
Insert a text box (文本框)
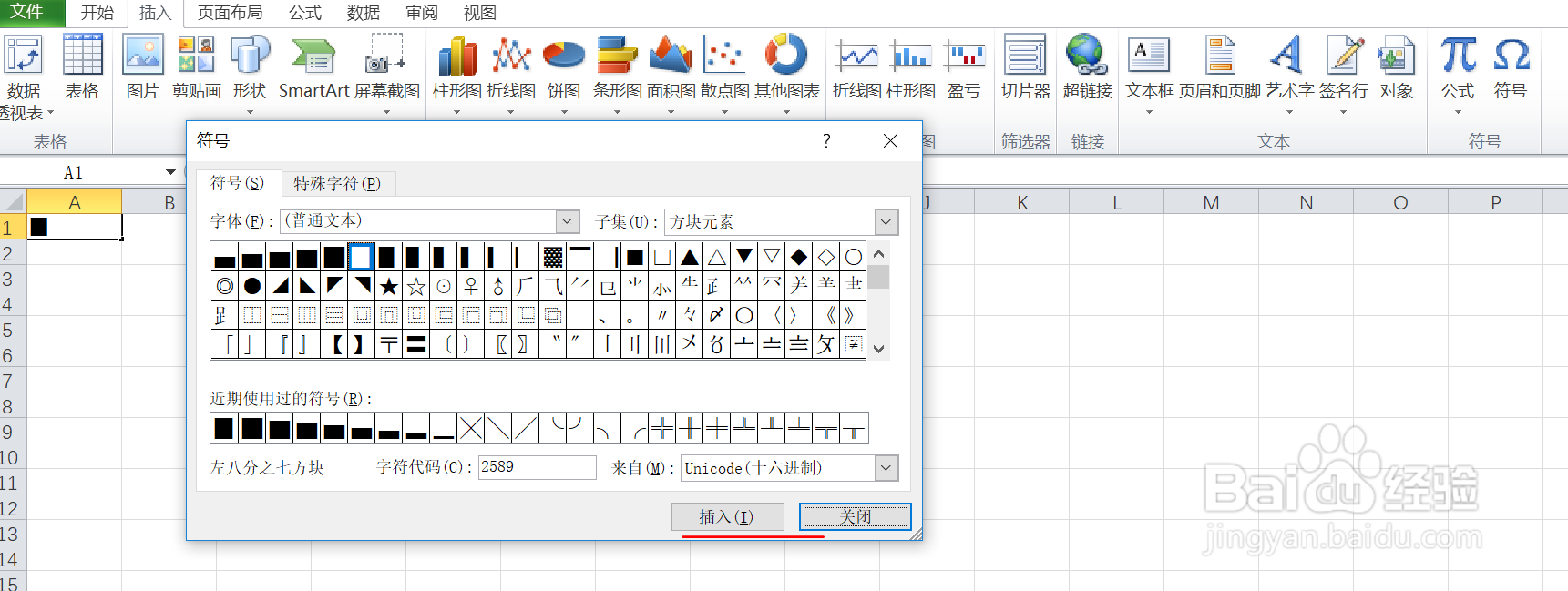[x=1149, y=75]
